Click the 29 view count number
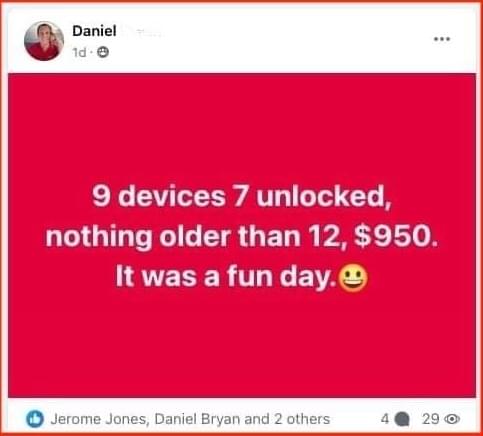 (432, 419)
